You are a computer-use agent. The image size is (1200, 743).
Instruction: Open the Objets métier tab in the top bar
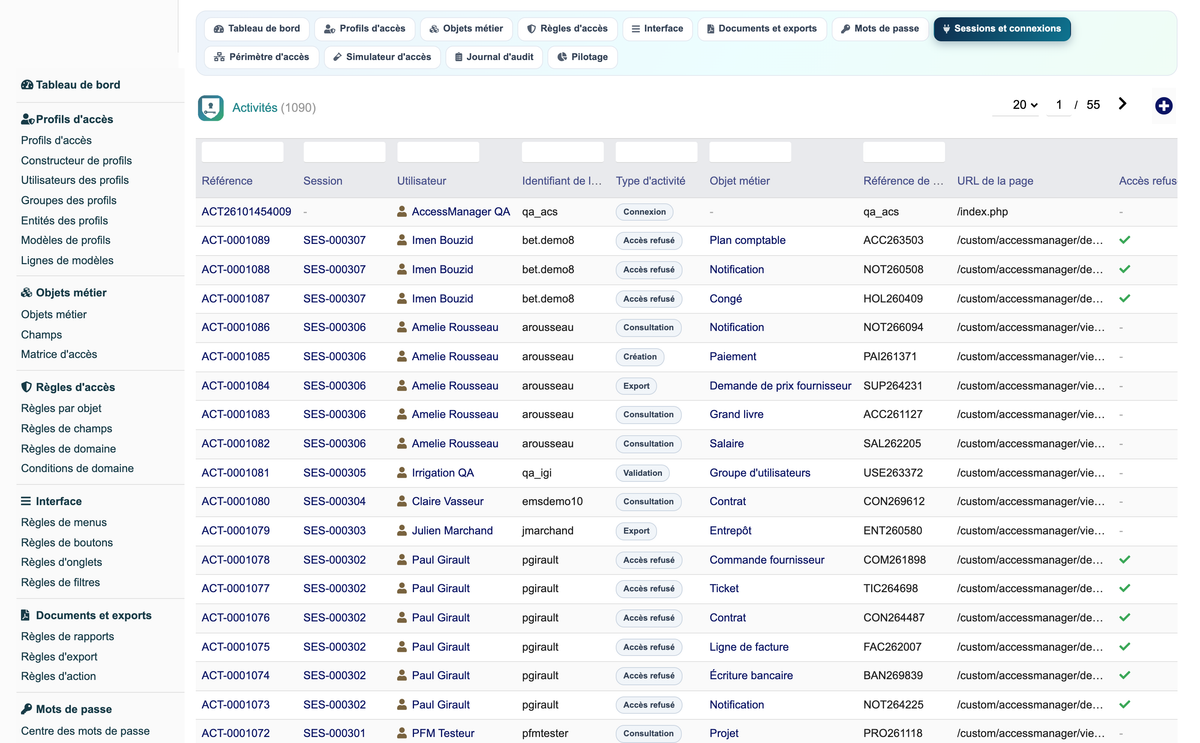point(466,29)
